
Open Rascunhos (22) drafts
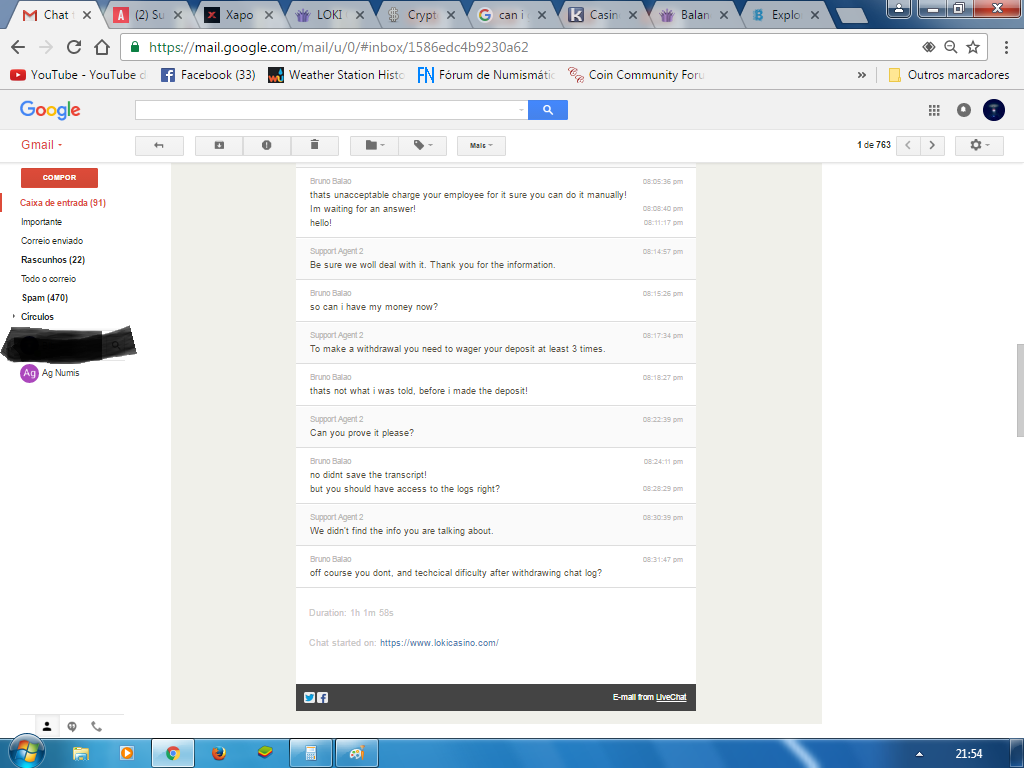(53, 260)
